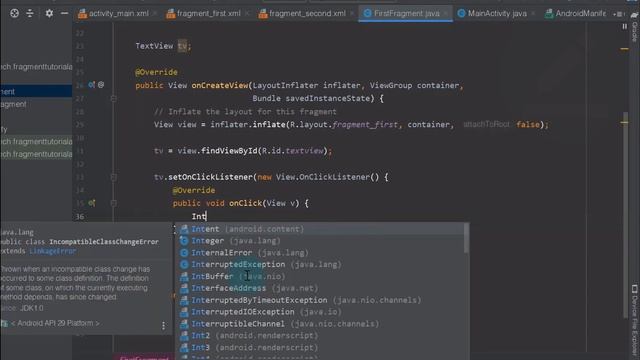Open the AndroidManifest tab
The width and height of the screenshot is (640, 360).
576,13
